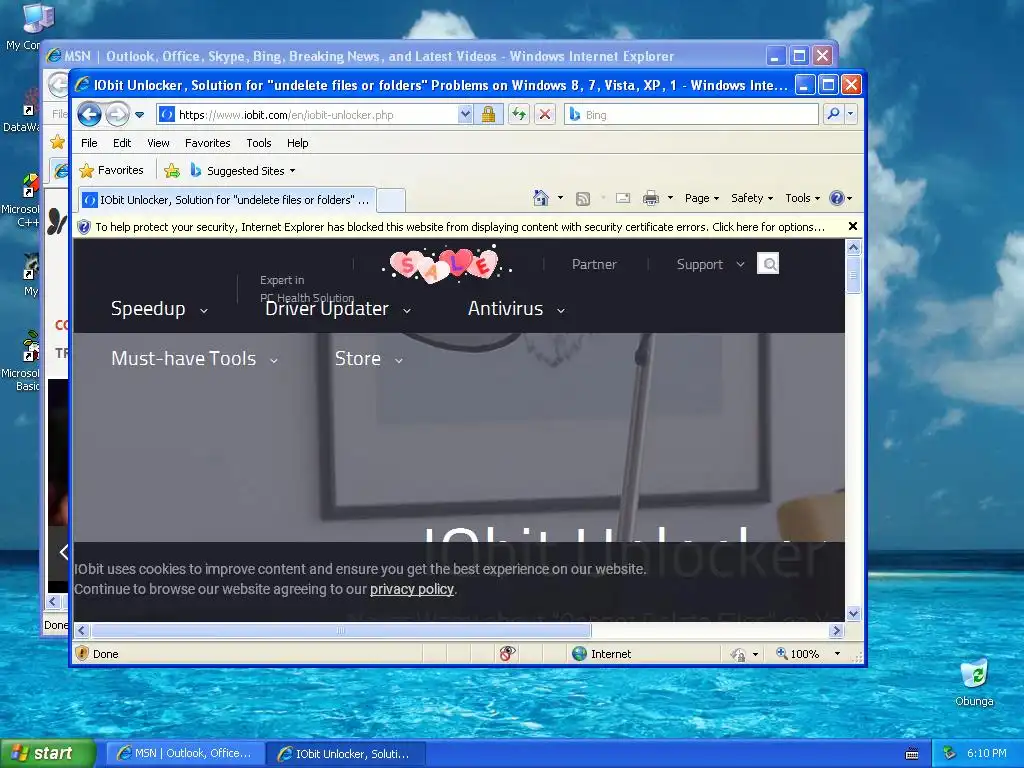Expand the Store navigation menu
Screen dimensions: 1024x768
coord(369,359)
